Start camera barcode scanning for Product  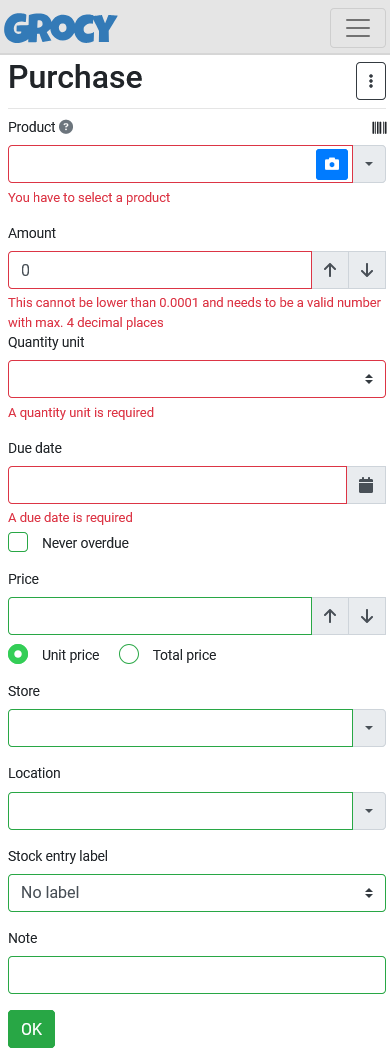[x=332, y=164]
